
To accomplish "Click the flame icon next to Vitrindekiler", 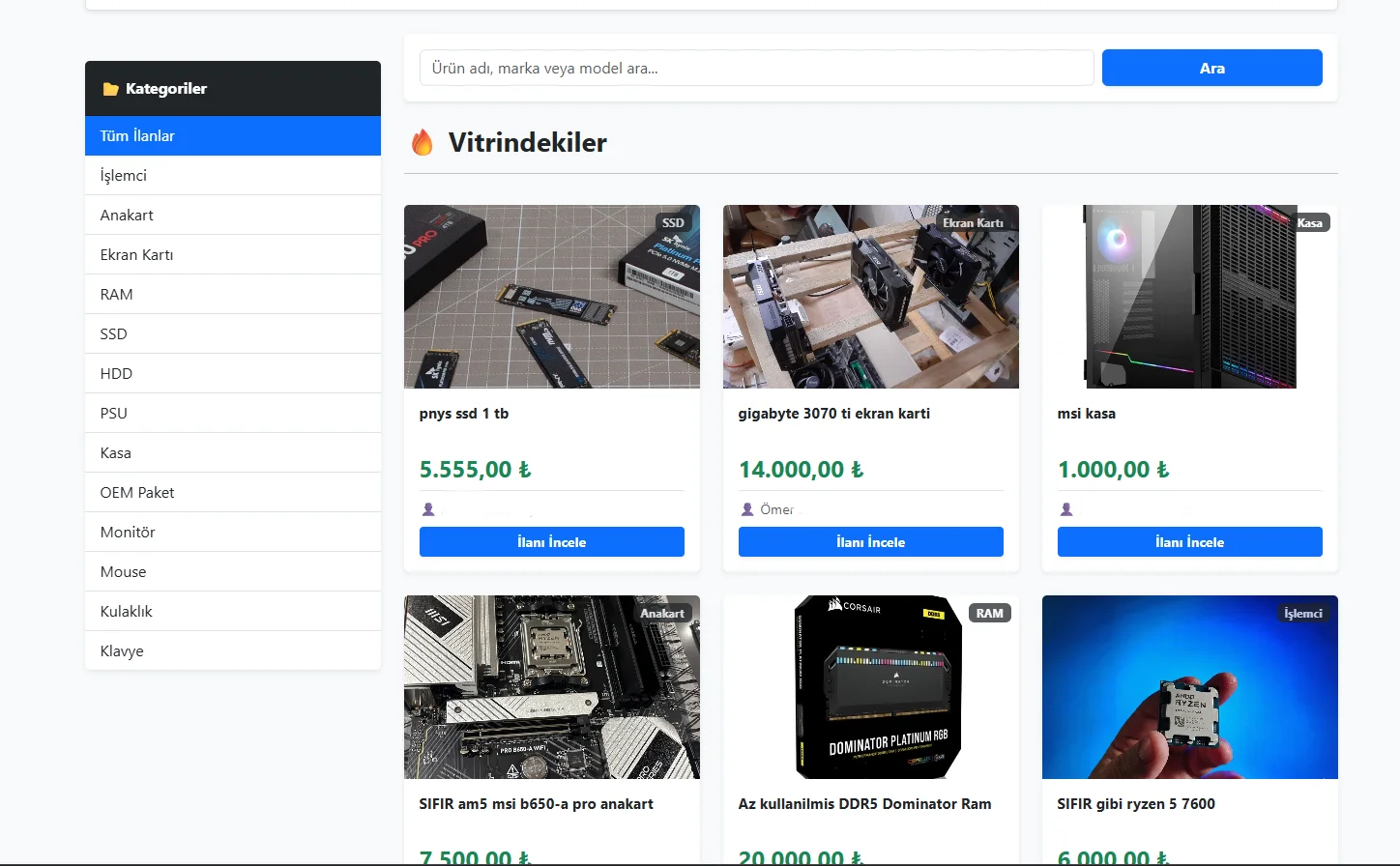I will [423, 142].
